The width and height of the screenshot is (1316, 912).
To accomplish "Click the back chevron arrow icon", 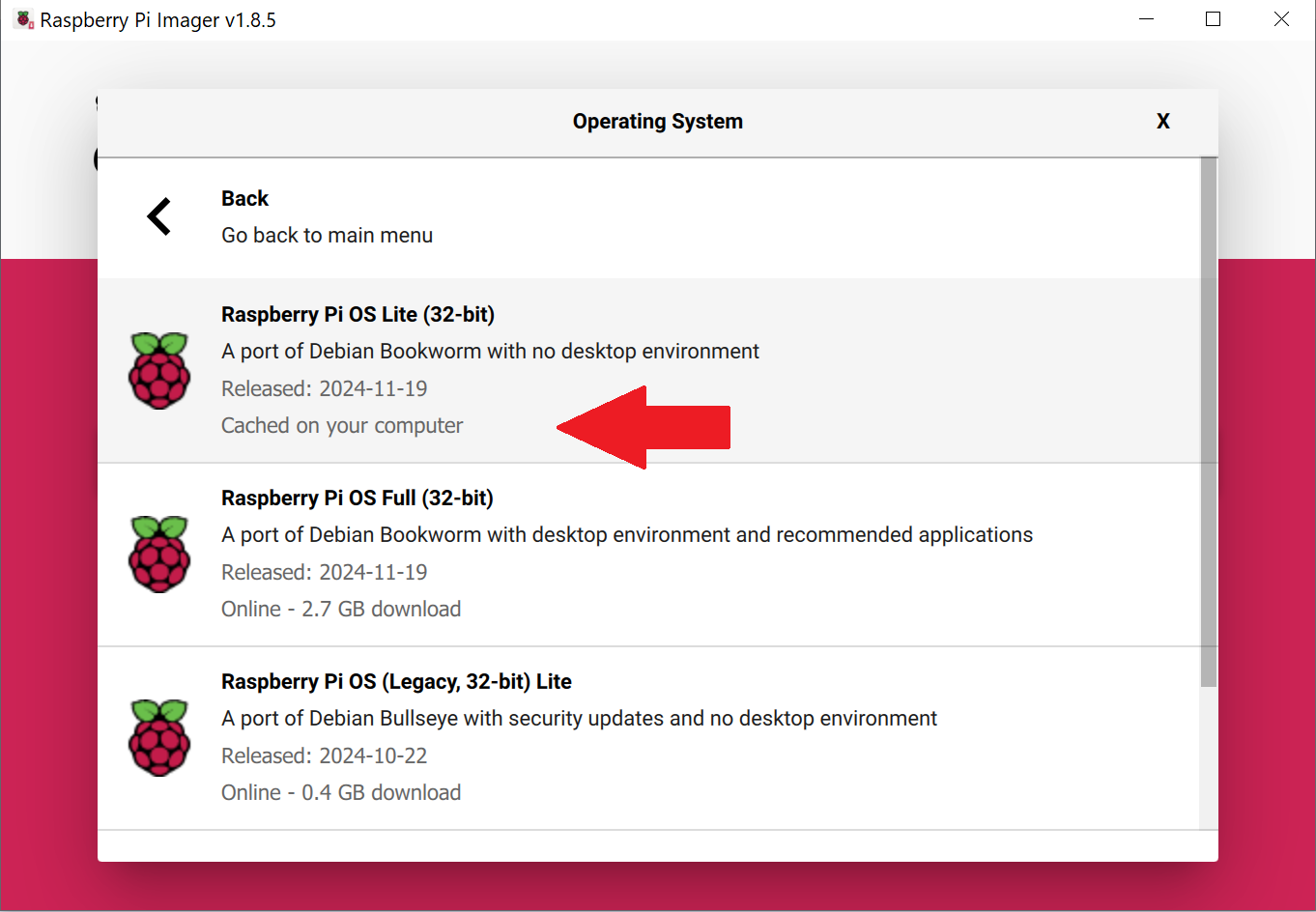I will [159, 216].
